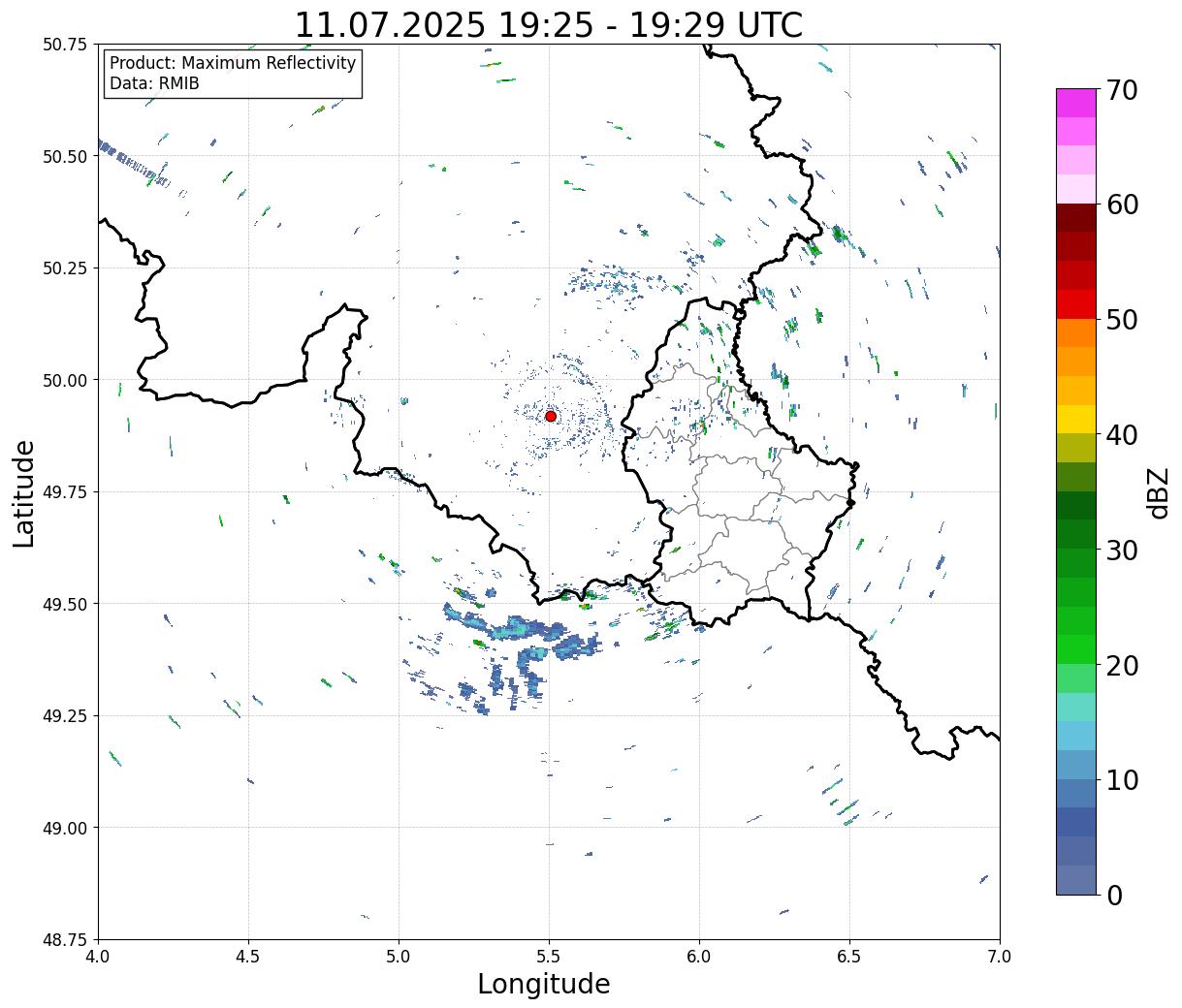The width and height of the screenshot is (1182, 1008).
Task: Click the 'Data: RMIB' legend text
Action: pyautogui.click(x=154, y=83)
